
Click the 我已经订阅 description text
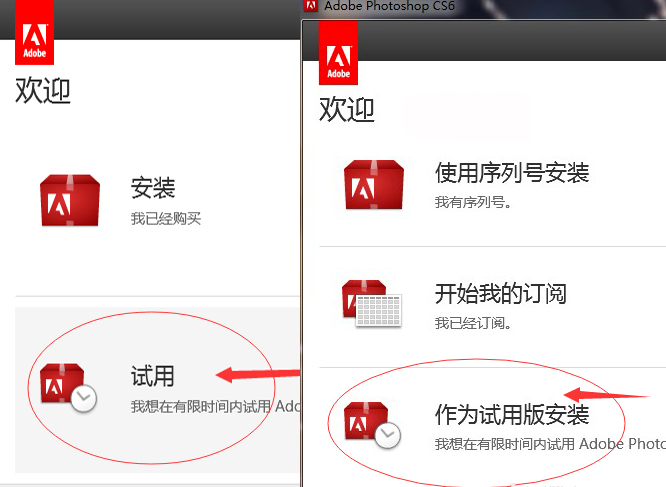pyautogui.click(x=473, y=323)
